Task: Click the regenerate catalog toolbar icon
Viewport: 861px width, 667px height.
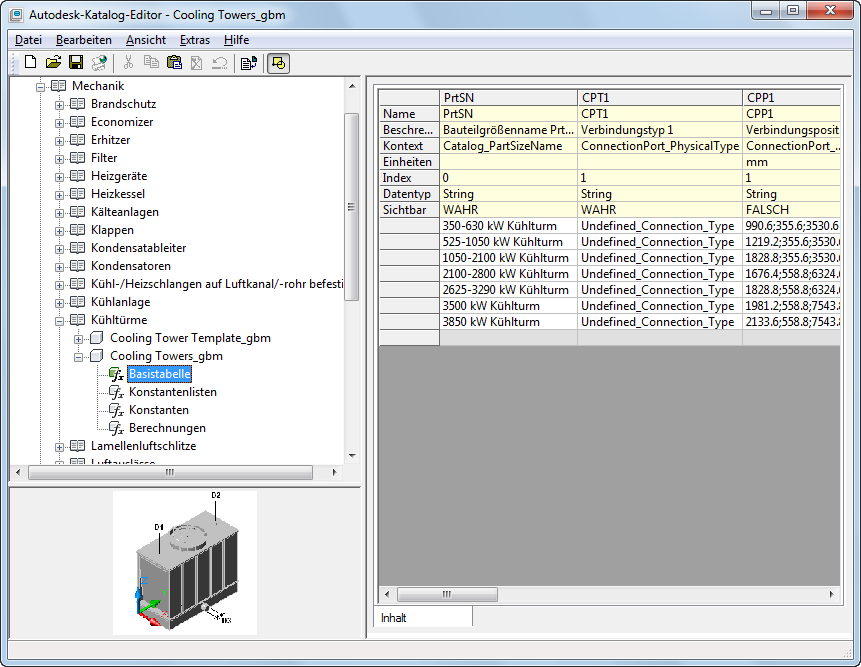Action: [x=99, y=63]
